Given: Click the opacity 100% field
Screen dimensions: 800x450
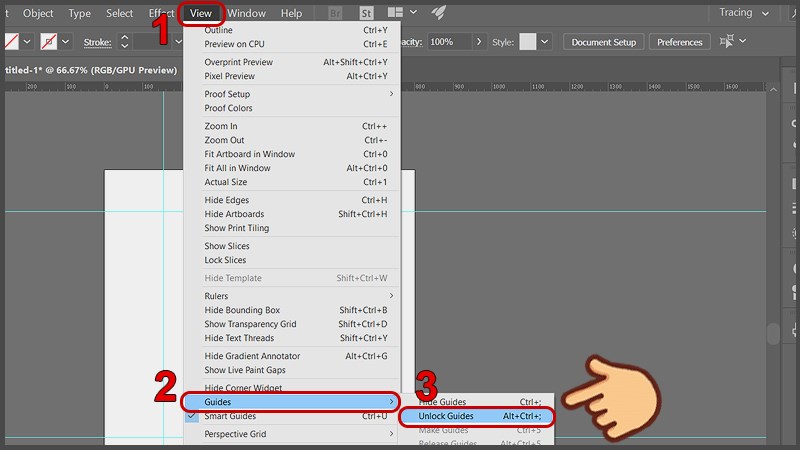Looking at the screenshot, I should 449,42.
